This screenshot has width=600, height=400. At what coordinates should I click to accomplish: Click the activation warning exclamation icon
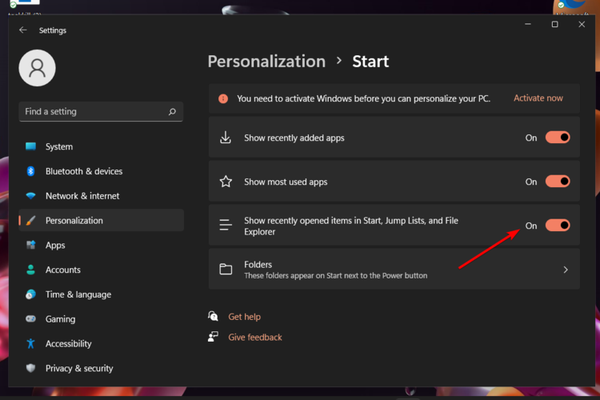coord(223,99)
